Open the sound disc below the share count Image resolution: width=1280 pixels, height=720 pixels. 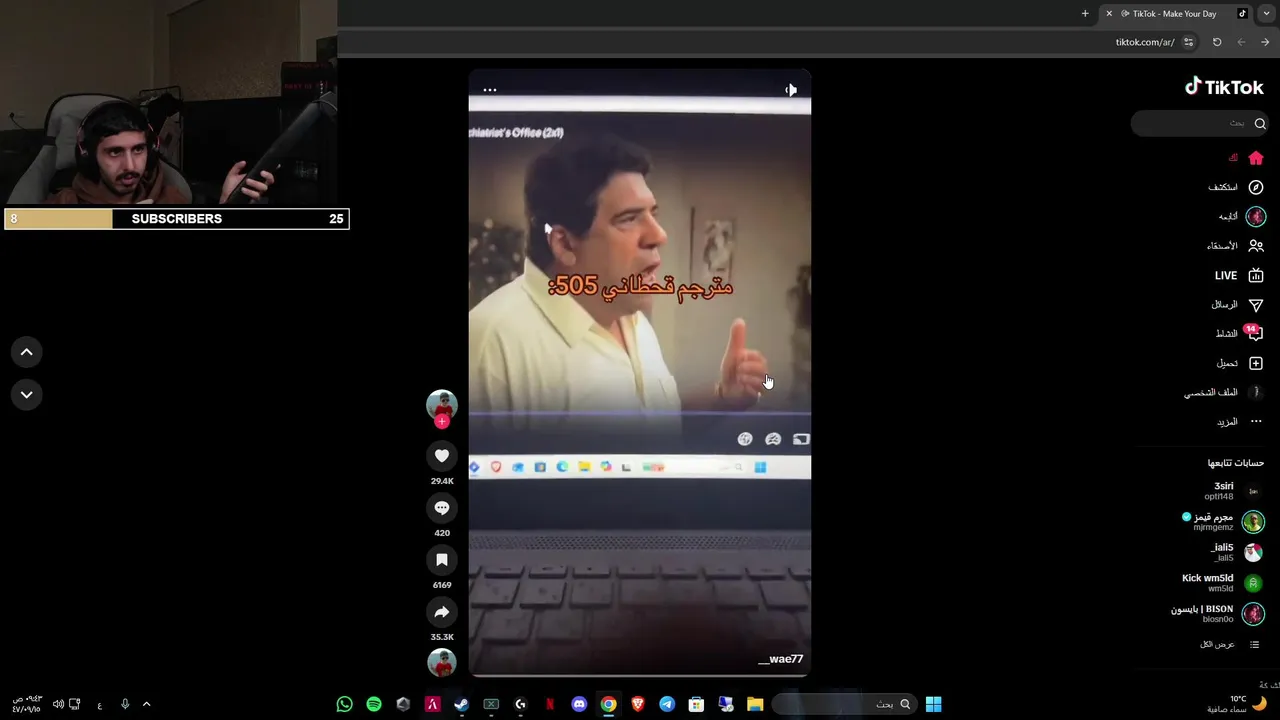[x=442, y=662]
